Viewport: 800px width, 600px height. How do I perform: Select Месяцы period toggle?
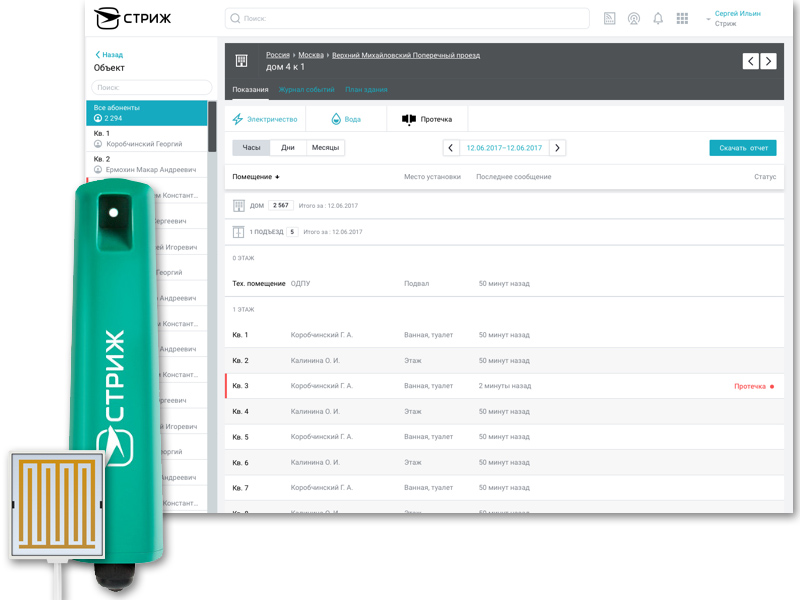pyautogui.click(x=326, y=147)
